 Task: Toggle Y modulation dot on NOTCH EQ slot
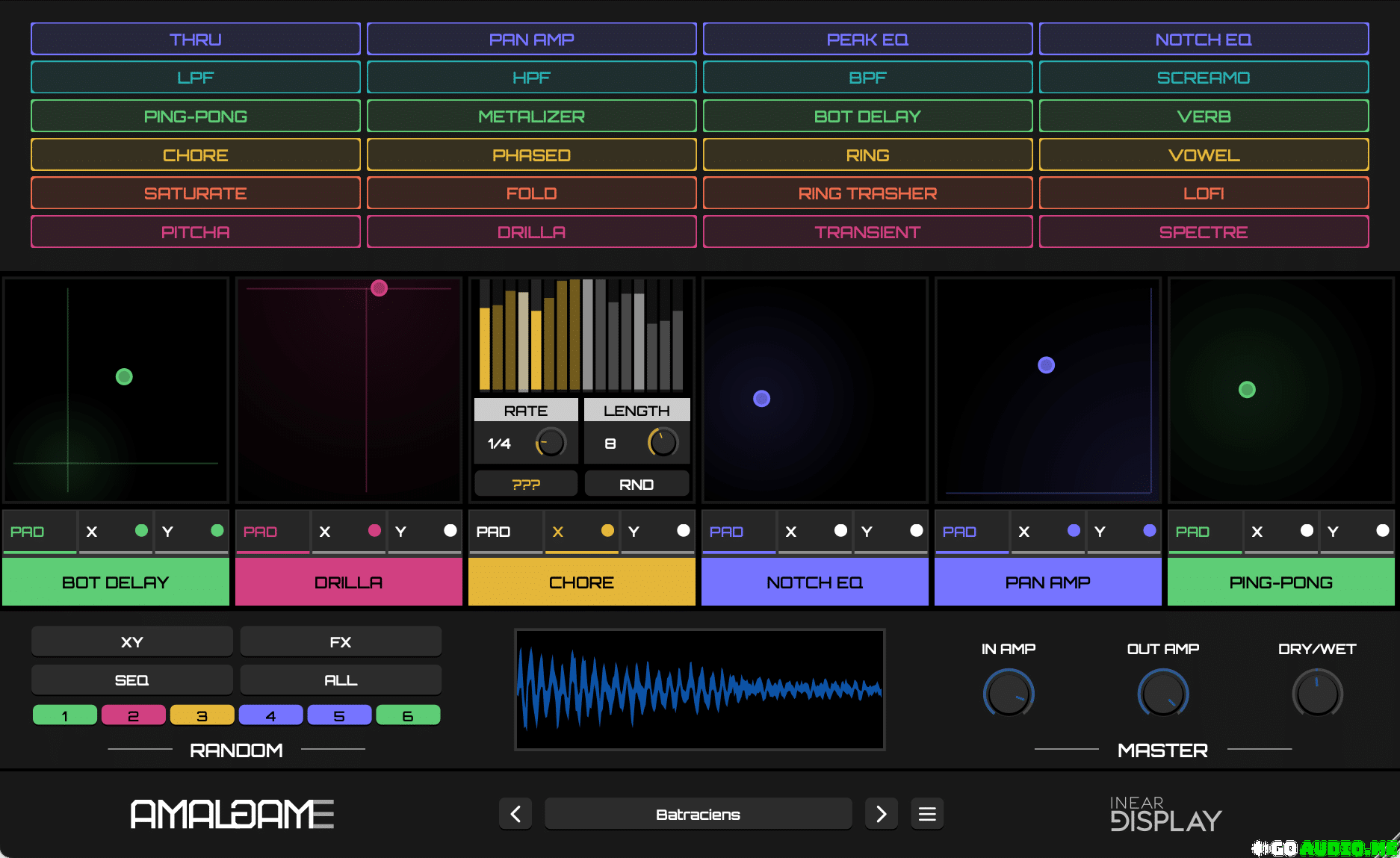[917, 530]
